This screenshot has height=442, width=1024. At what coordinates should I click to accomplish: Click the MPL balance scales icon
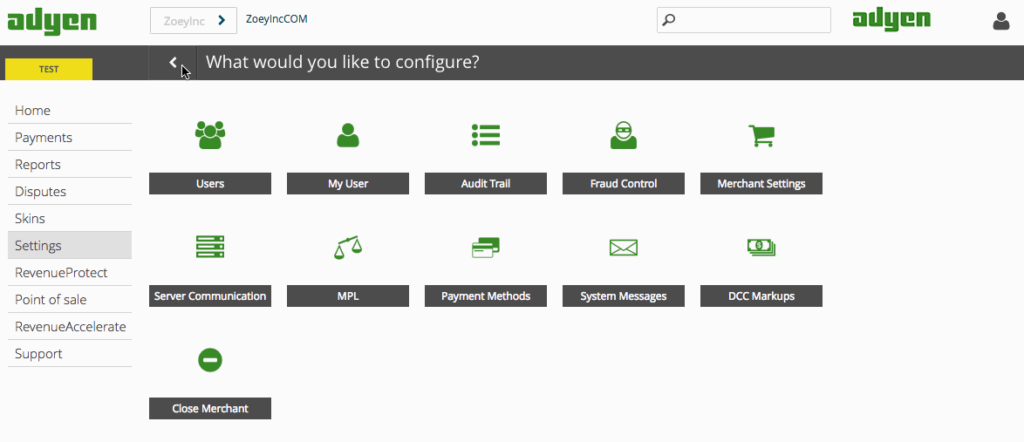pos(347,247)
